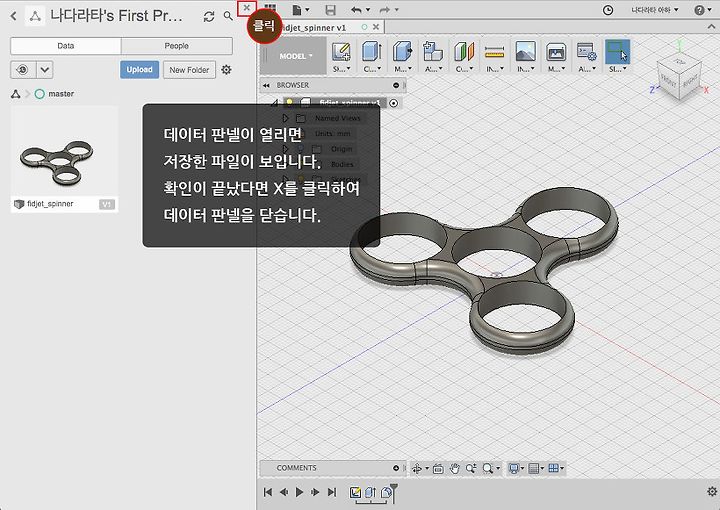Viewport: 720px width, 510px height.
Task: Select the Assemble new component icon
Action: [433, 51]
